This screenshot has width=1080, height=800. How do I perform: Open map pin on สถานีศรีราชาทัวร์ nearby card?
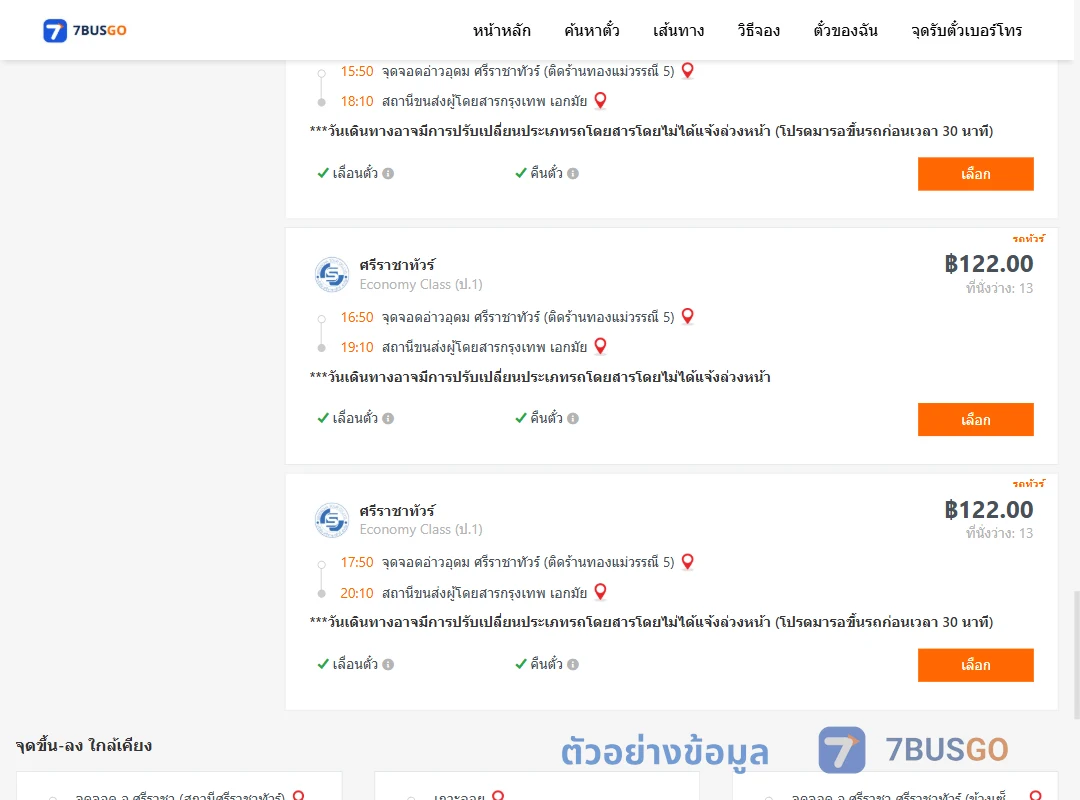(x=298, y=795)
